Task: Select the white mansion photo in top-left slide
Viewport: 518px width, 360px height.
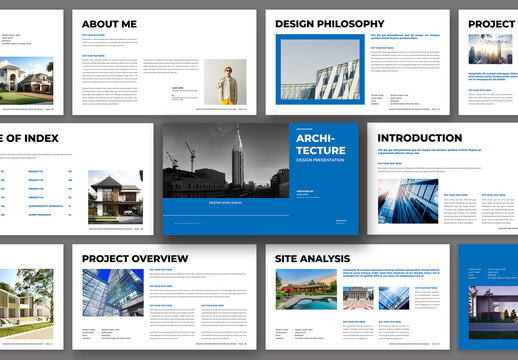Action: 26,81
